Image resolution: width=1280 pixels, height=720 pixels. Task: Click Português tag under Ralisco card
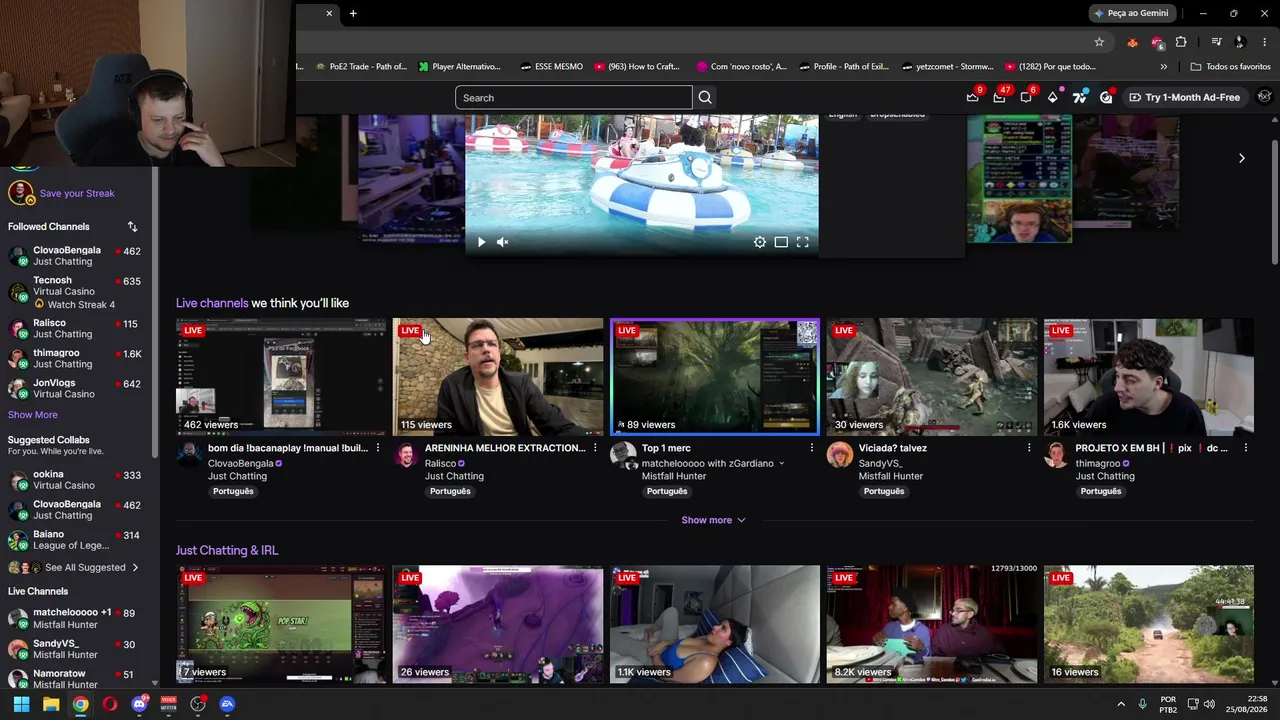click(x=450, y=492)
